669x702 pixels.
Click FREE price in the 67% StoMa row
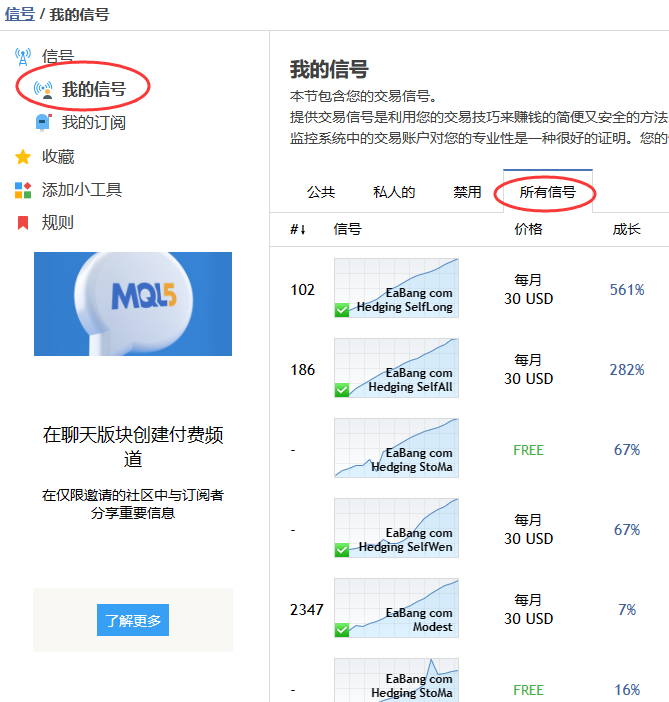(x=528, y=450)
